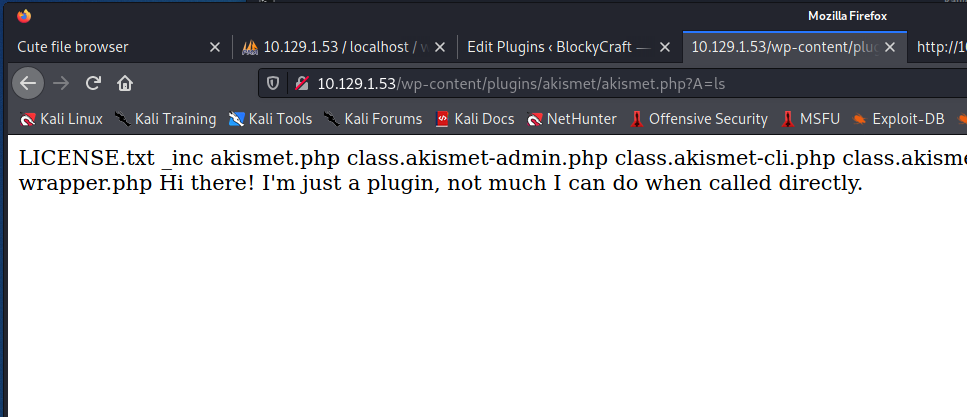Go to the Home page icon
This screenshot has width=967, height=417.
point(124,83)
